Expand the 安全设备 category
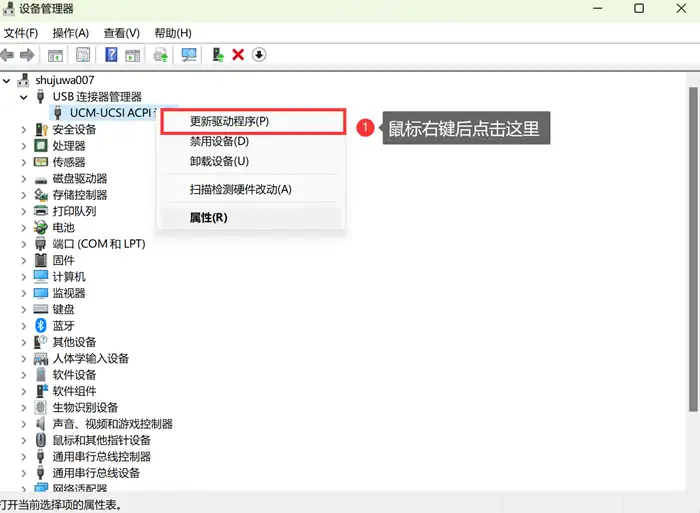This screenshot has height=513, width=700. [x=24, y=129]
